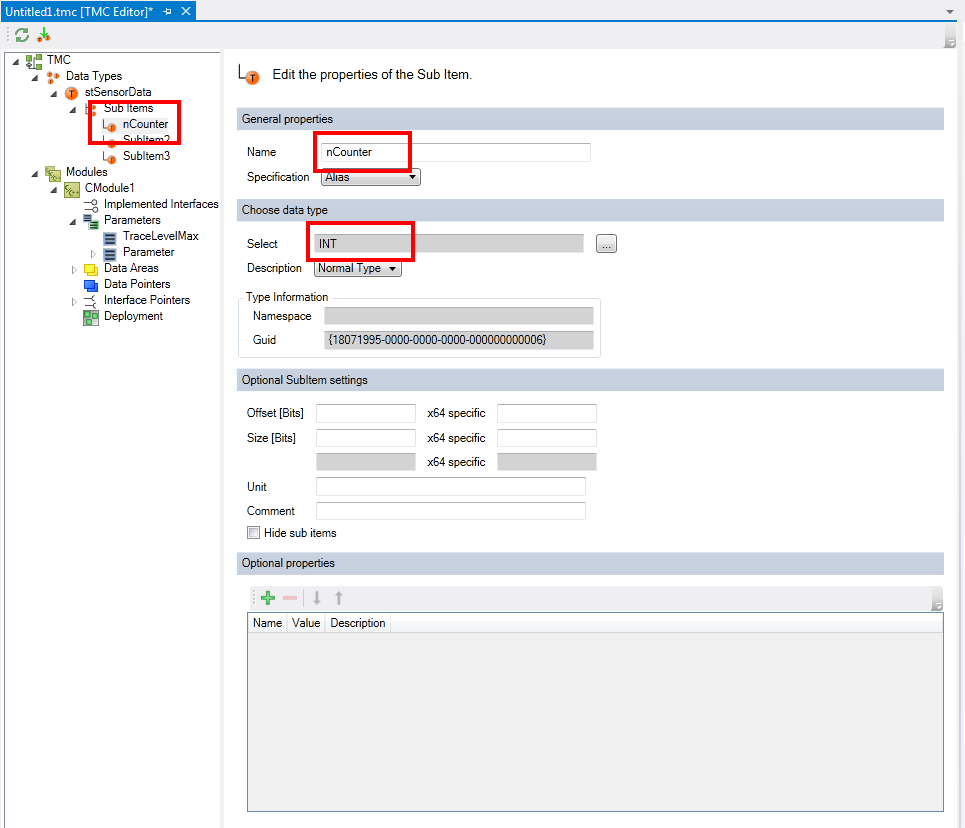Add optional property with green plus
965x828 pixels.
[x=268, y=598]
